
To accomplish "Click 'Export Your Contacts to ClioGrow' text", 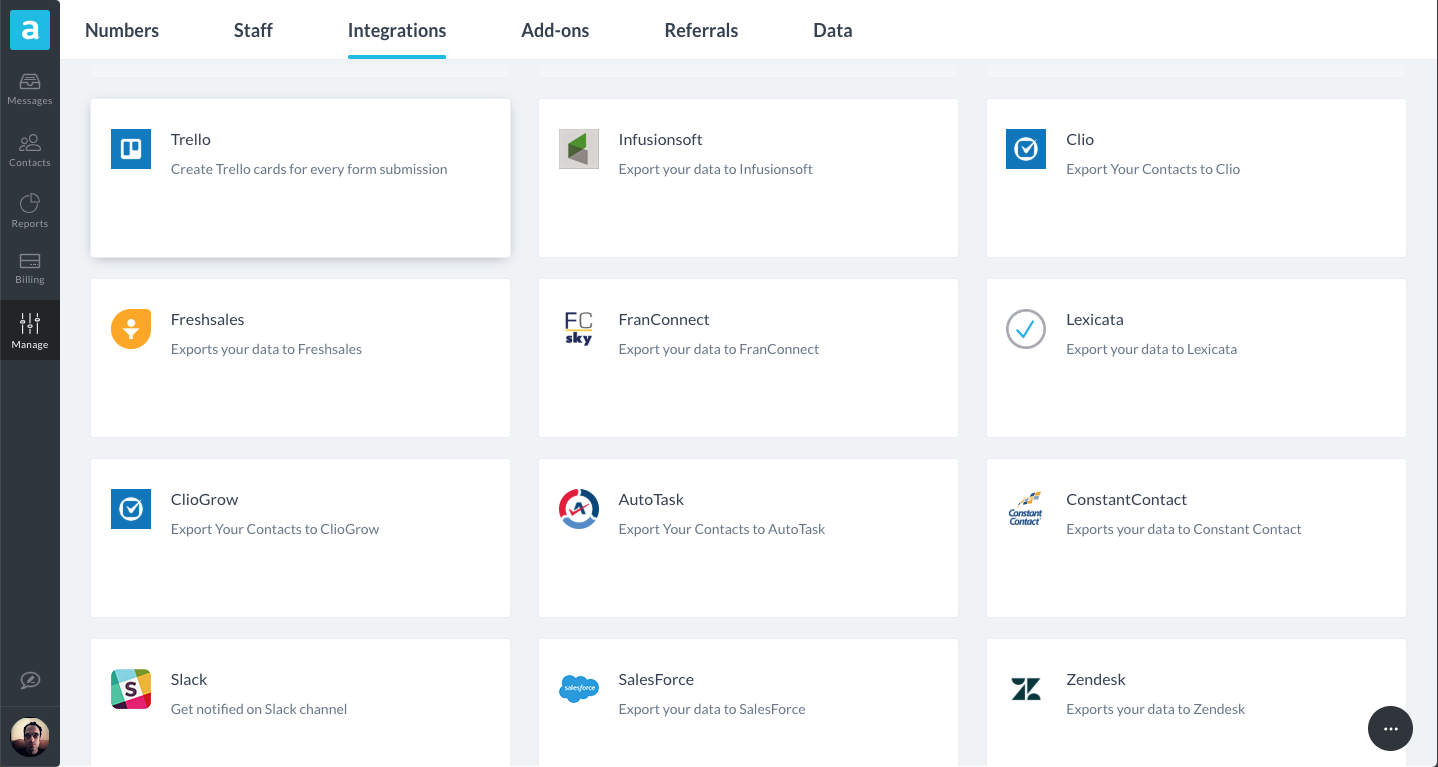I will click(275, 529).
